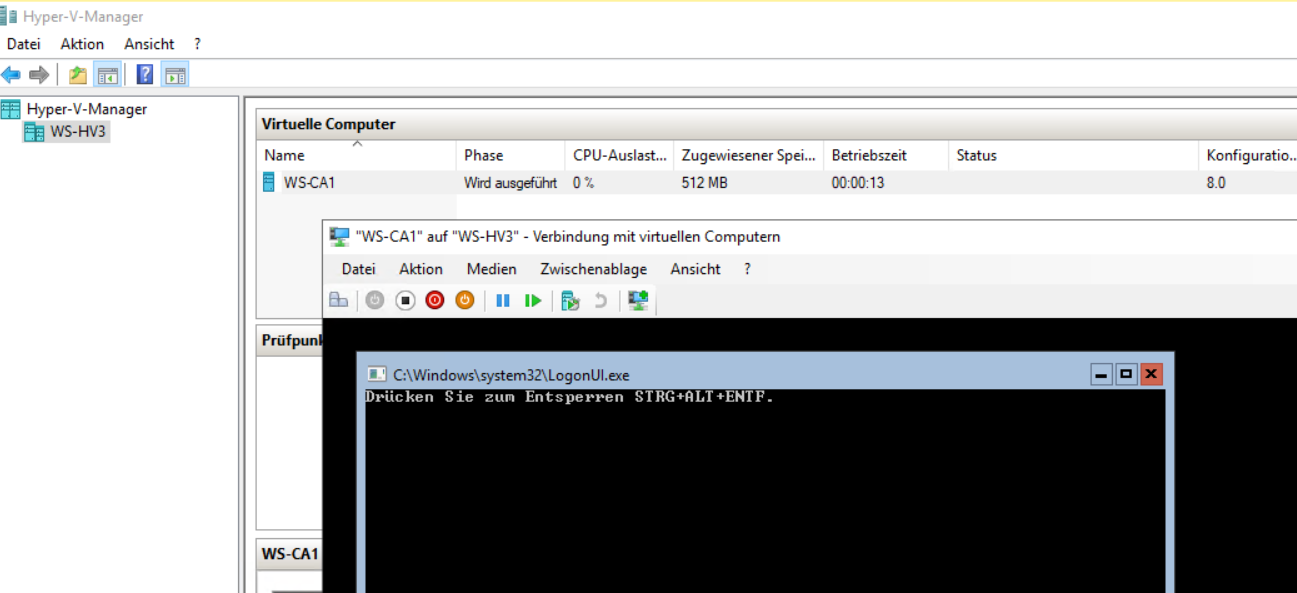The width and height of the screenshot is (1297, 593).
Task: Click the orange Save state icon in VM toolbar
Action: click(465, 300)
